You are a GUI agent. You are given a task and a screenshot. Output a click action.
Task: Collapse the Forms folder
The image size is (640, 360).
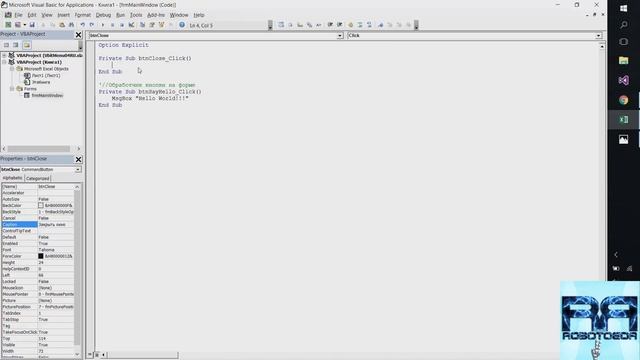tap(12, 89)
